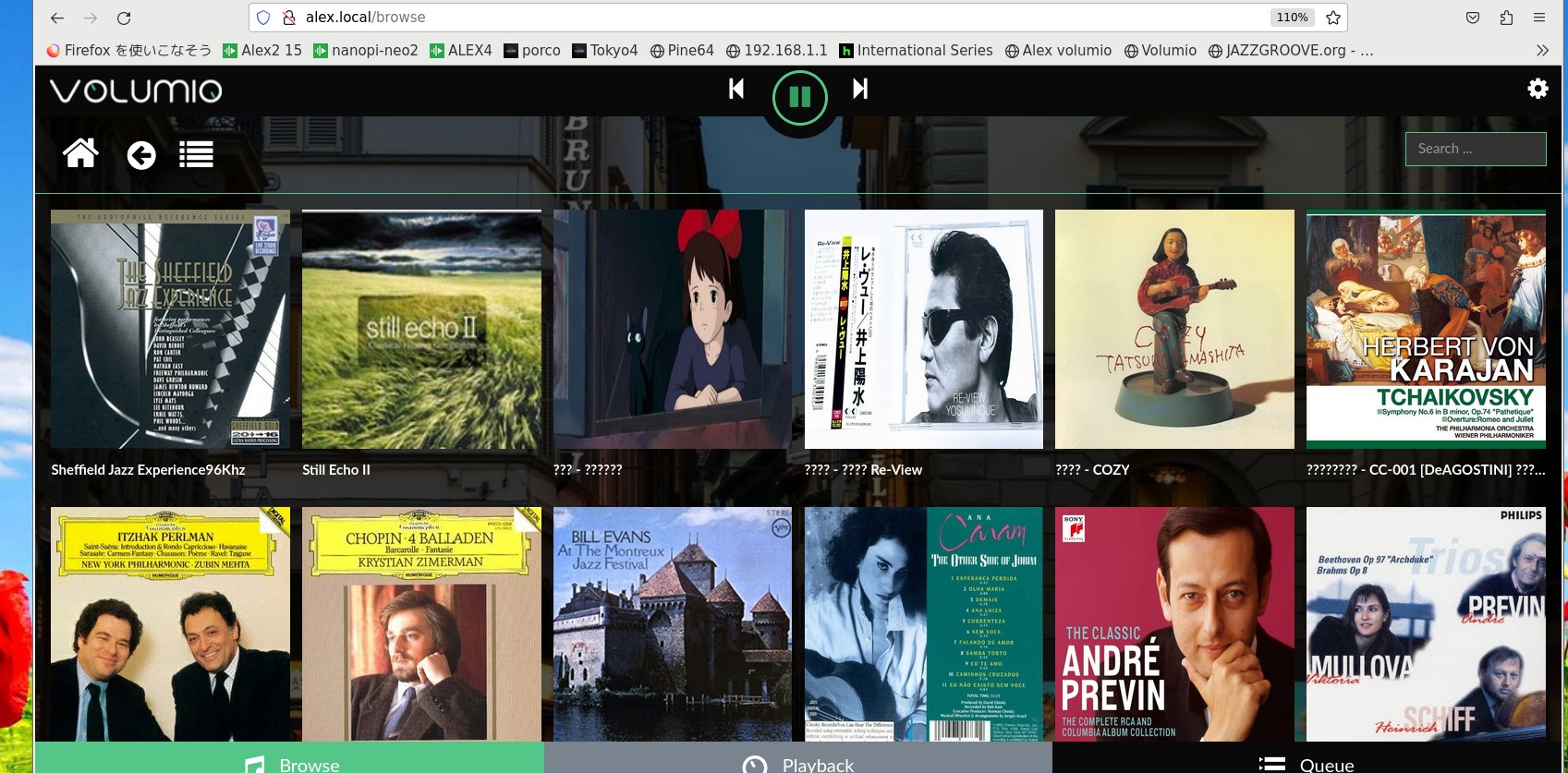The image size is (1568, 773).
Task: Bookmark this page with the star
Action: (1333, 18)
